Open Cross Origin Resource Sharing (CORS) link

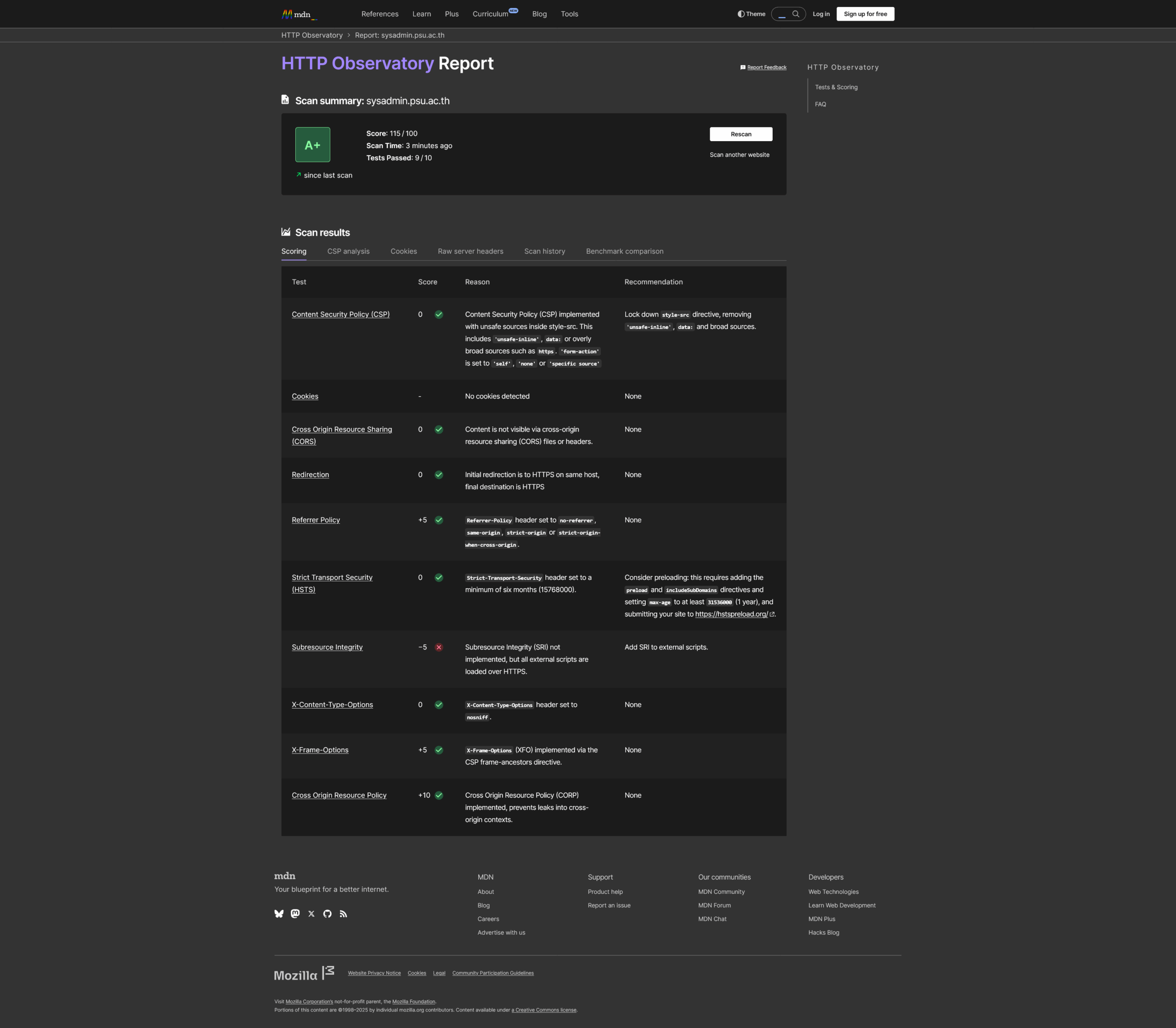pos(342,435)
